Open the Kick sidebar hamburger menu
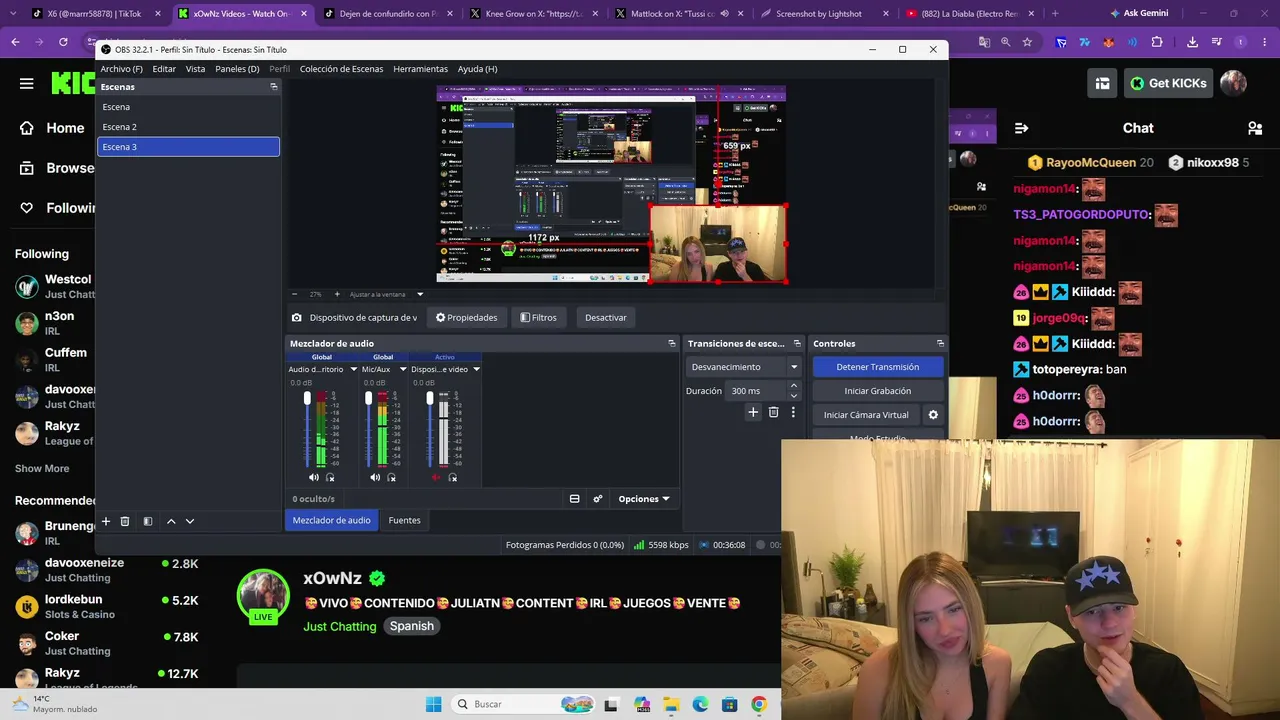Viewport: 1280px width, 720px height. point(27,84)
